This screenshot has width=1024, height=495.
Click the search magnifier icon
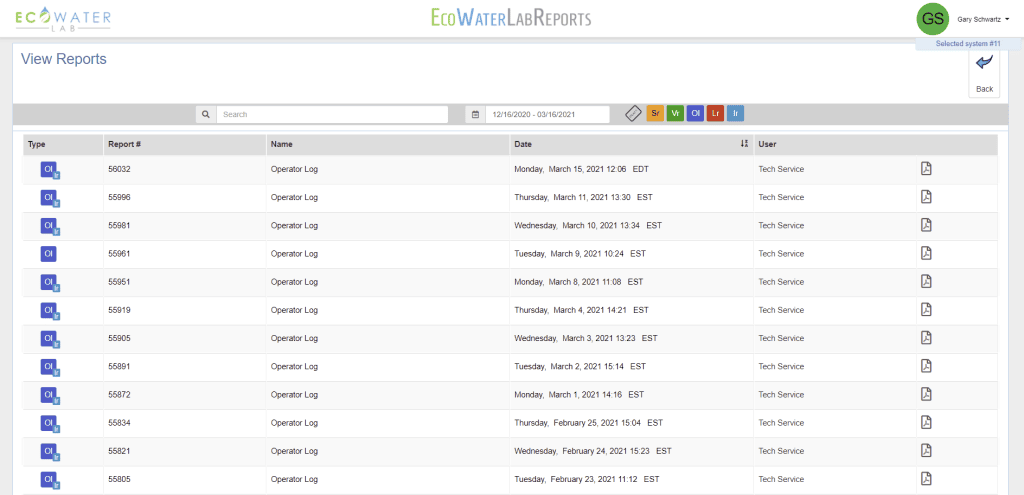pos(206,114)
